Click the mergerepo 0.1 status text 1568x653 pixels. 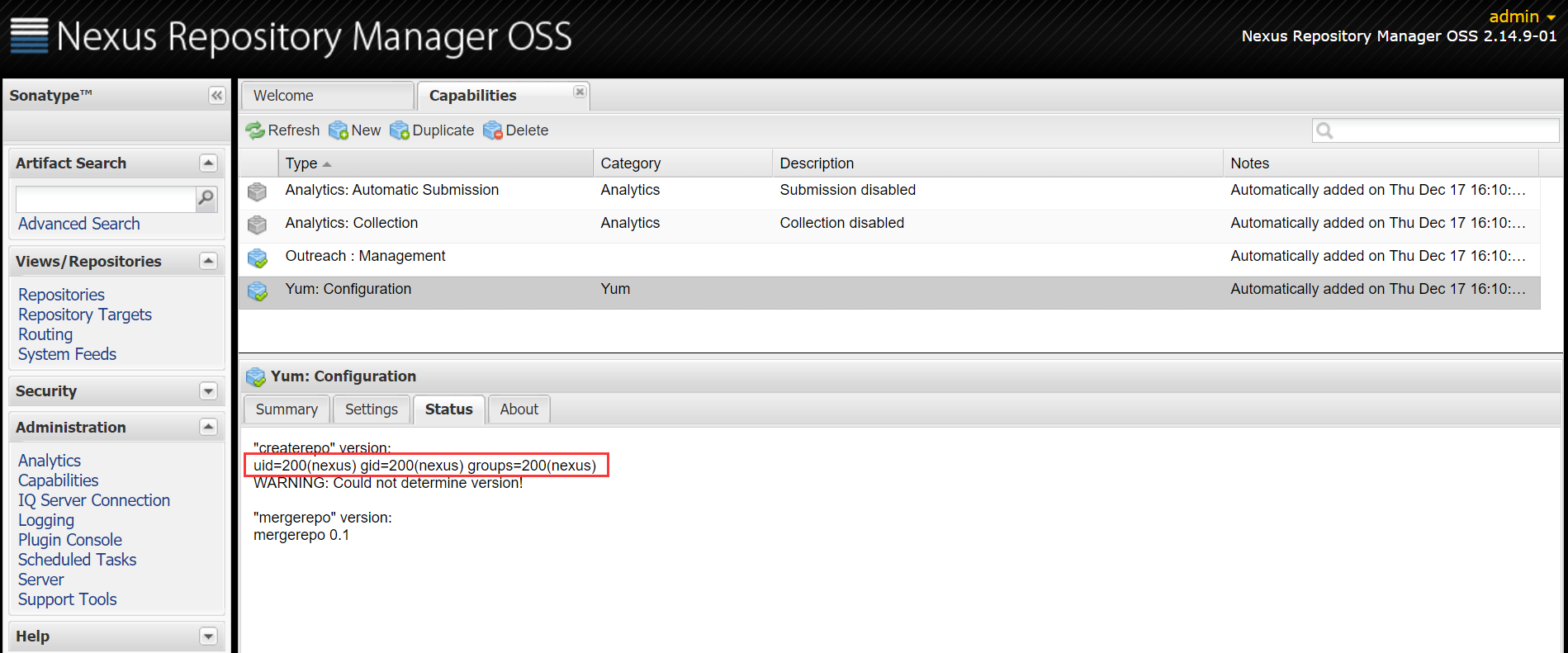[x=301, y=535]
